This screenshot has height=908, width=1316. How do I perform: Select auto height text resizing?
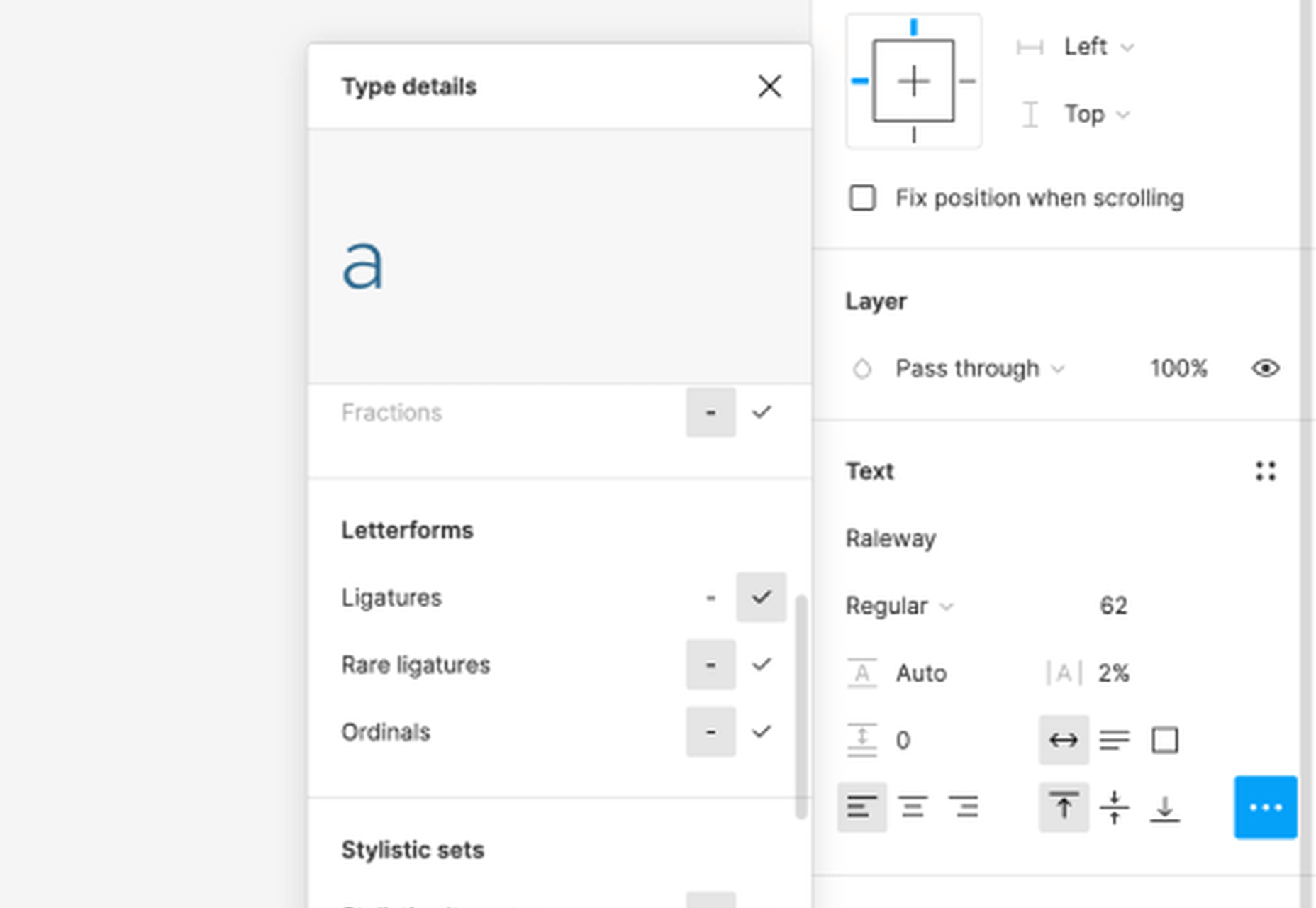click(1114, 740)
